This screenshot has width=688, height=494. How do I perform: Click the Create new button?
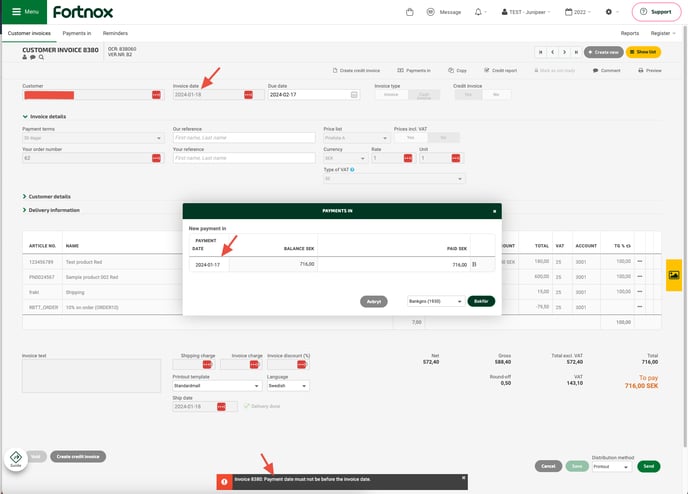(x=603, y=52)
